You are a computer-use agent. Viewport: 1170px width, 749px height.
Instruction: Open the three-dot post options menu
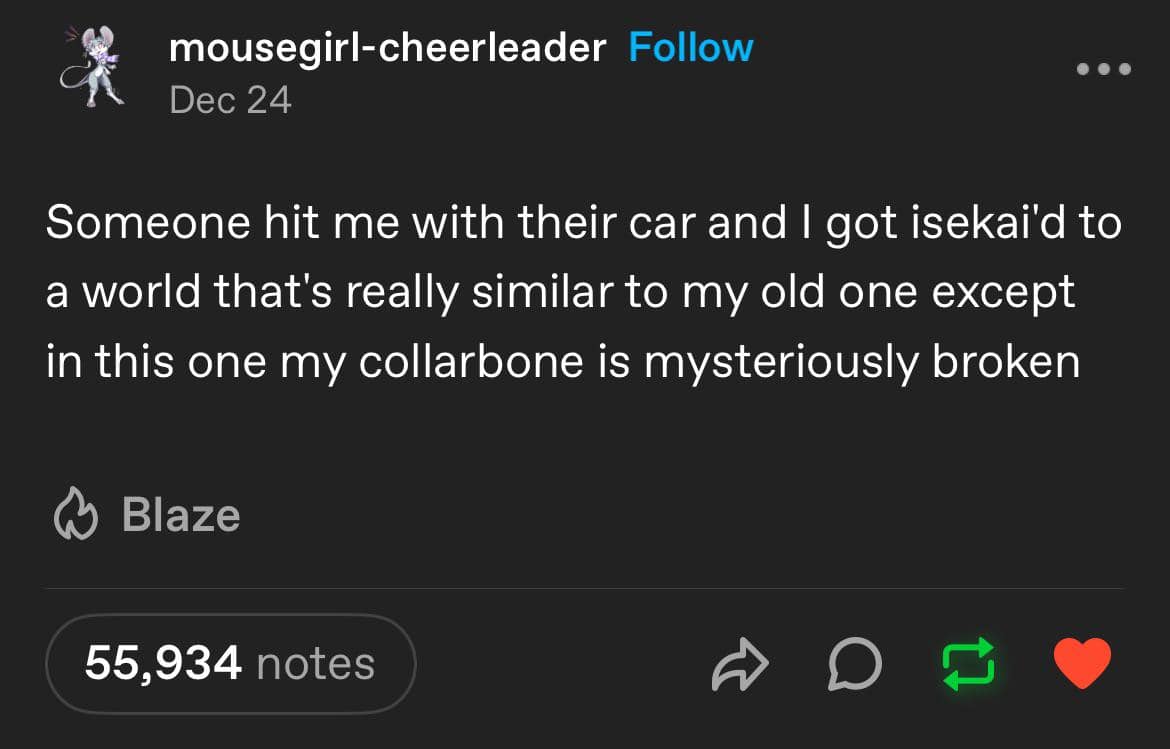pyautogui.click(x=1103, y=69)
